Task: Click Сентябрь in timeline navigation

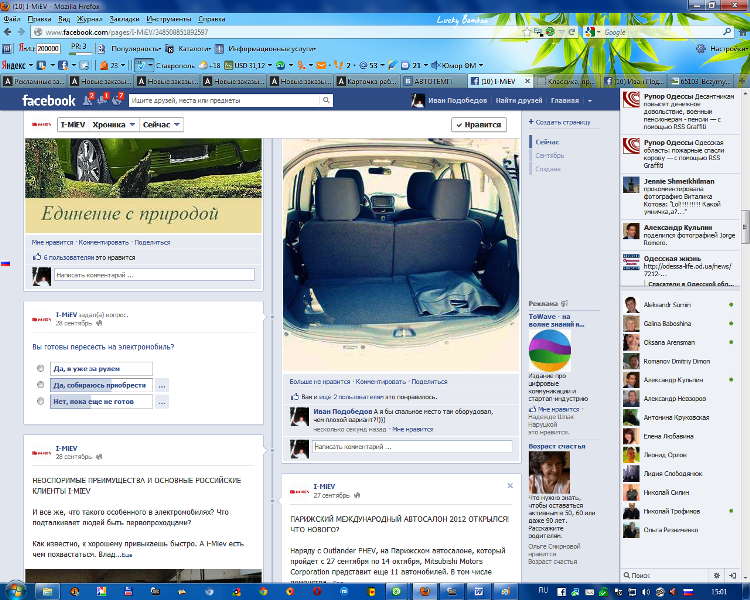Action: click(x=550, y=156)
